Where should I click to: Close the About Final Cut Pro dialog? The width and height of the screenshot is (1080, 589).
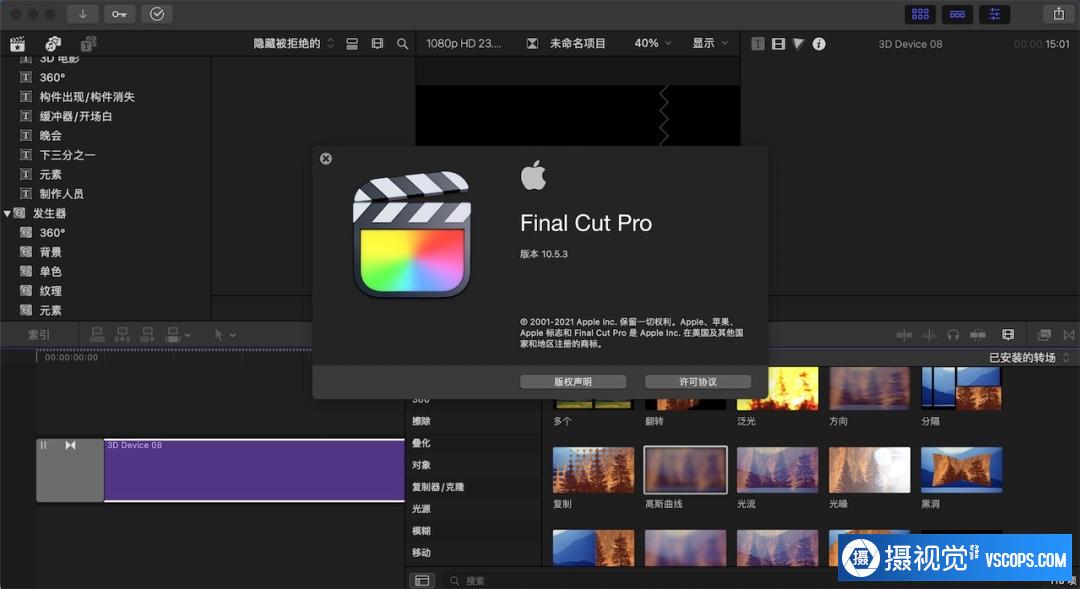[x=326, y=158]
